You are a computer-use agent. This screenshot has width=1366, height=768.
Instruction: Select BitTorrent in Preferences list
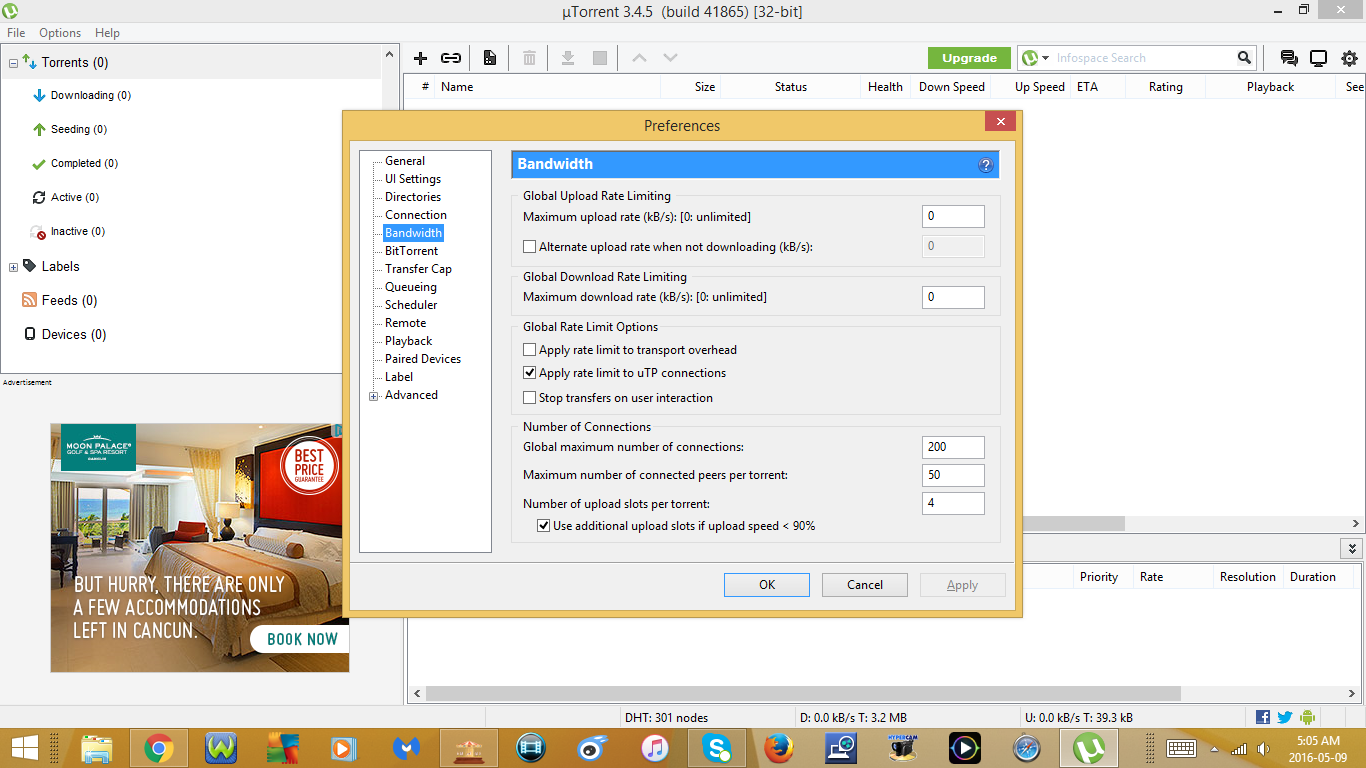click(x=411, y=251)
